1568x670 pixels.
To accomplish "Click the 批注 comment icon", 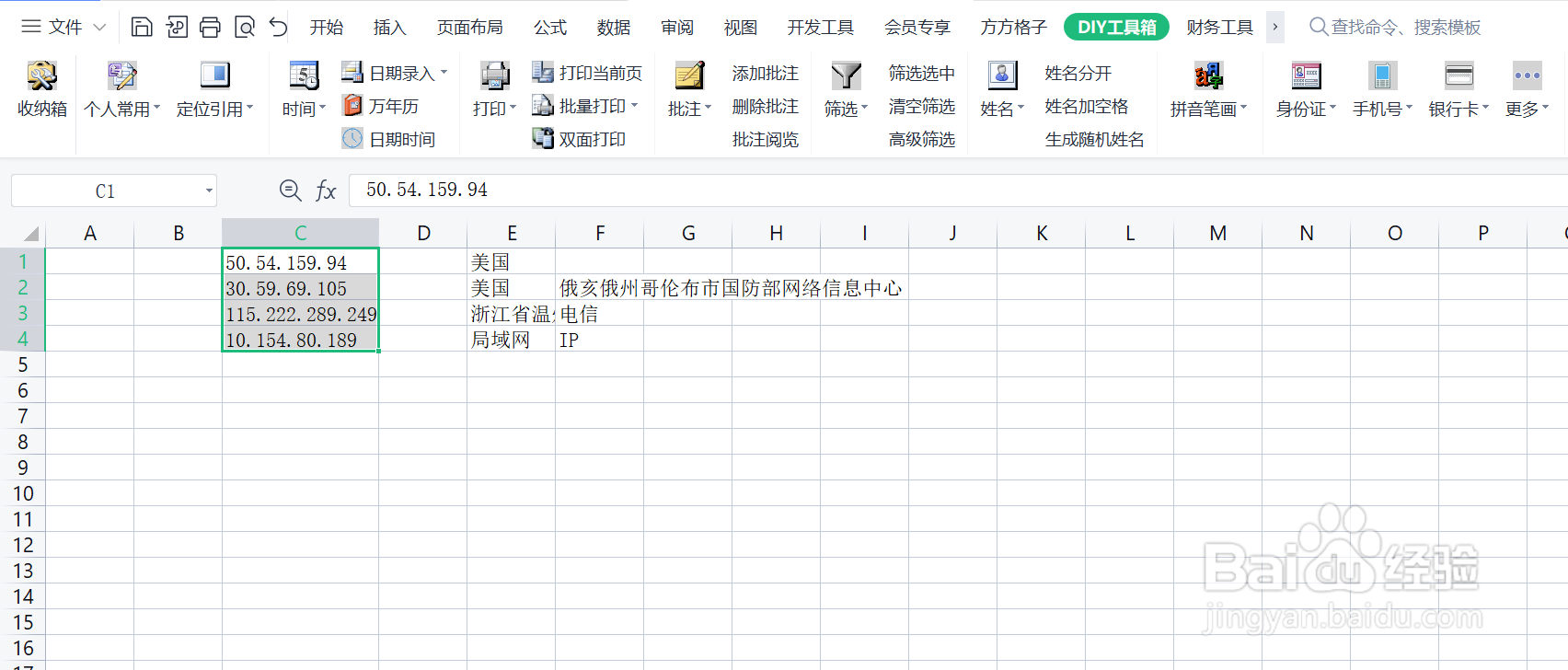I will coord(689,75).
